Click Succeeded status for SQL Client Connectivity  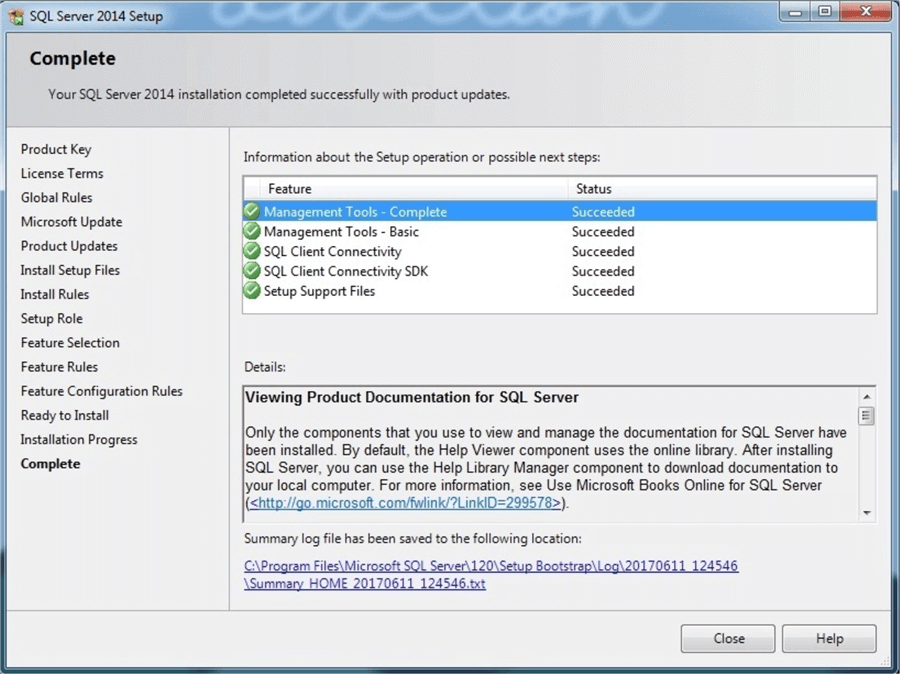(603, 251)
